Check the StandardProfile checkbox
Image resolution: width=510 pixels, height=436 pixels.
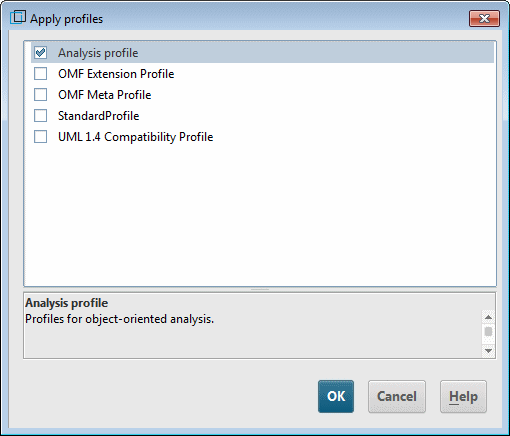(x=40, y=116)
